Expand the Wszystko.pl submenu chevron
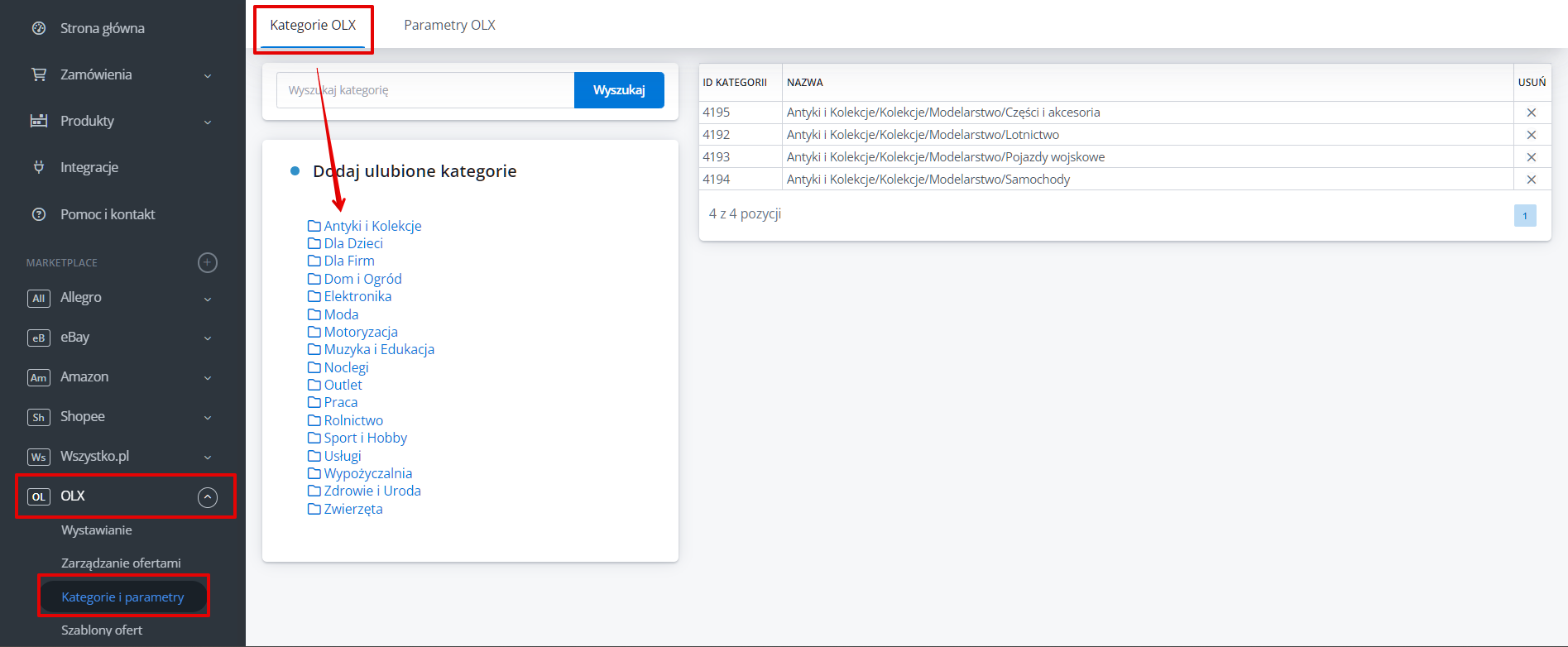1568x647 pixels. click(x=208, y=458)
